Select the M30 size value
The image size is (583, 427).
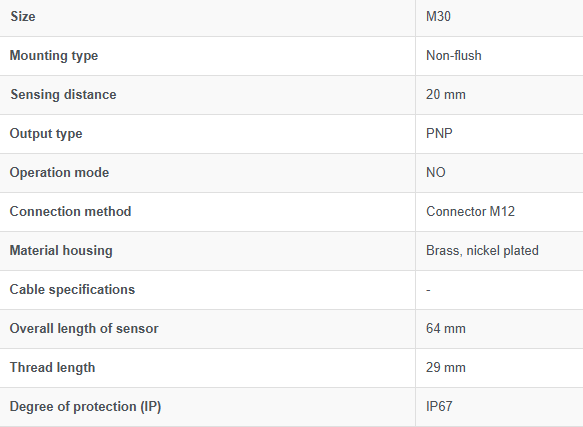click(438, 16)
